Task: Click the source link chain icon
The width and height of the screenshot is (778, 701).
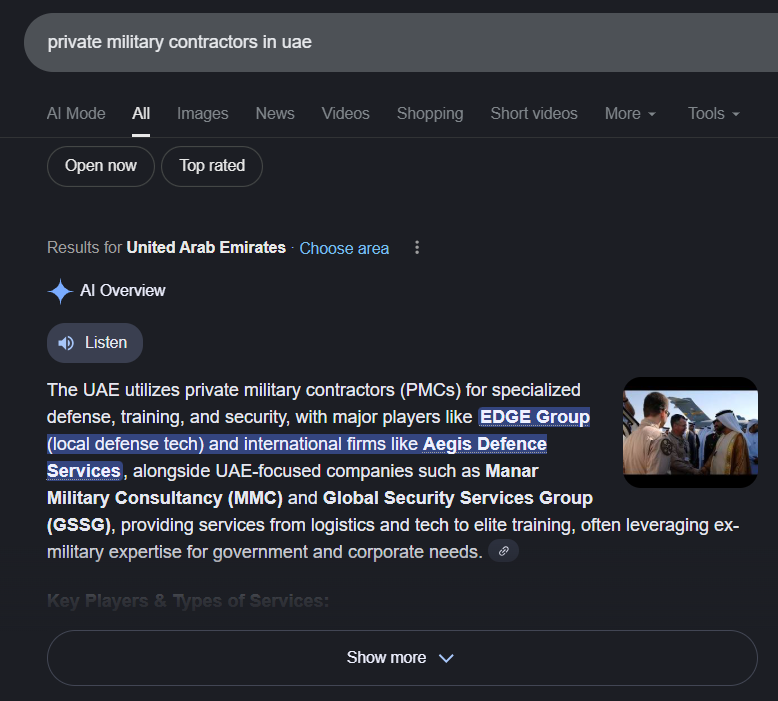Action: pos(504,551)
